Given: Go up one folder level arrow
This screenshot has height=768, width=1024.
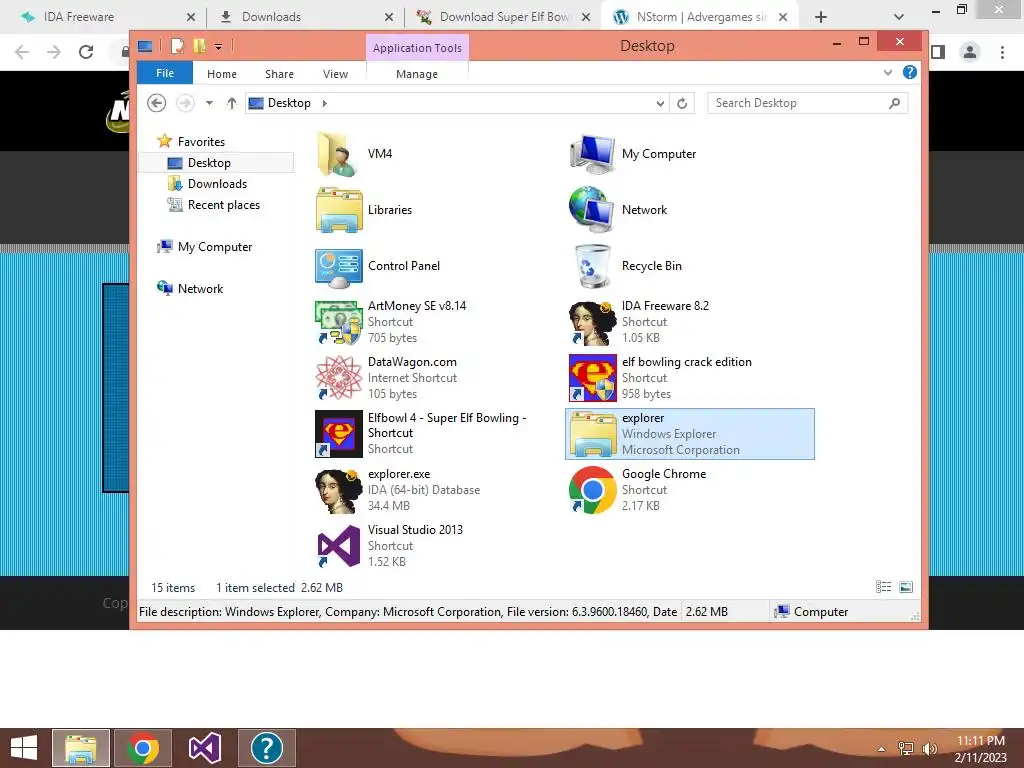Looking at the screenshot, I should (x=231, y=103).
